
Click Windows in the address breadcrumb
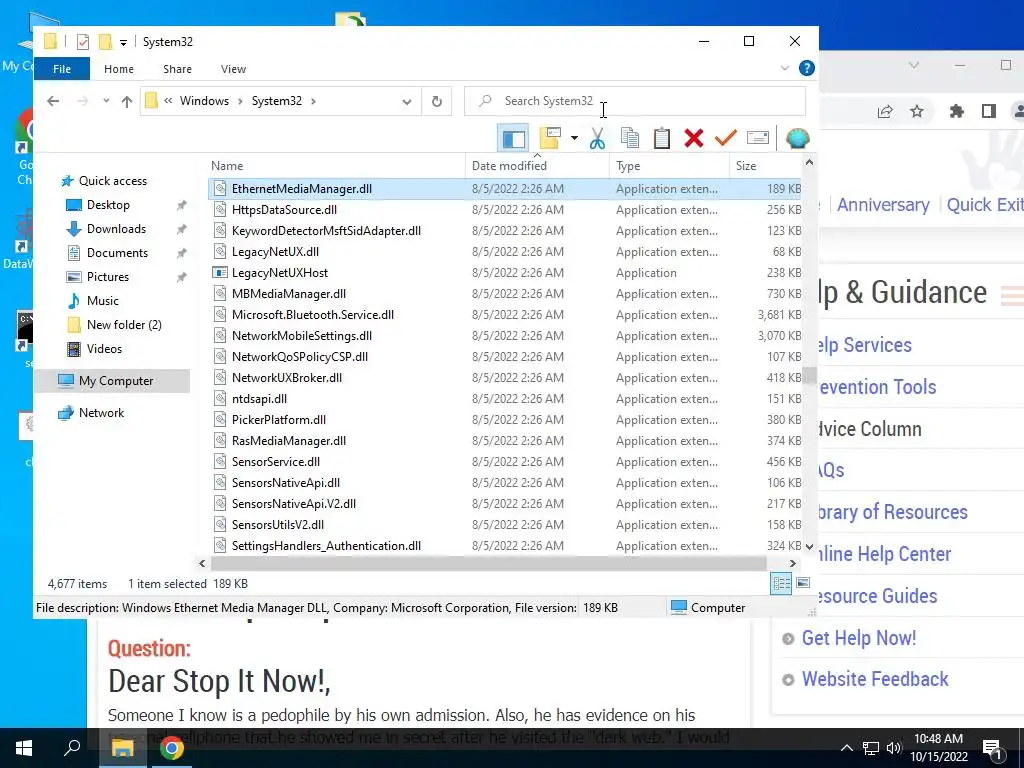pos(204,101)
